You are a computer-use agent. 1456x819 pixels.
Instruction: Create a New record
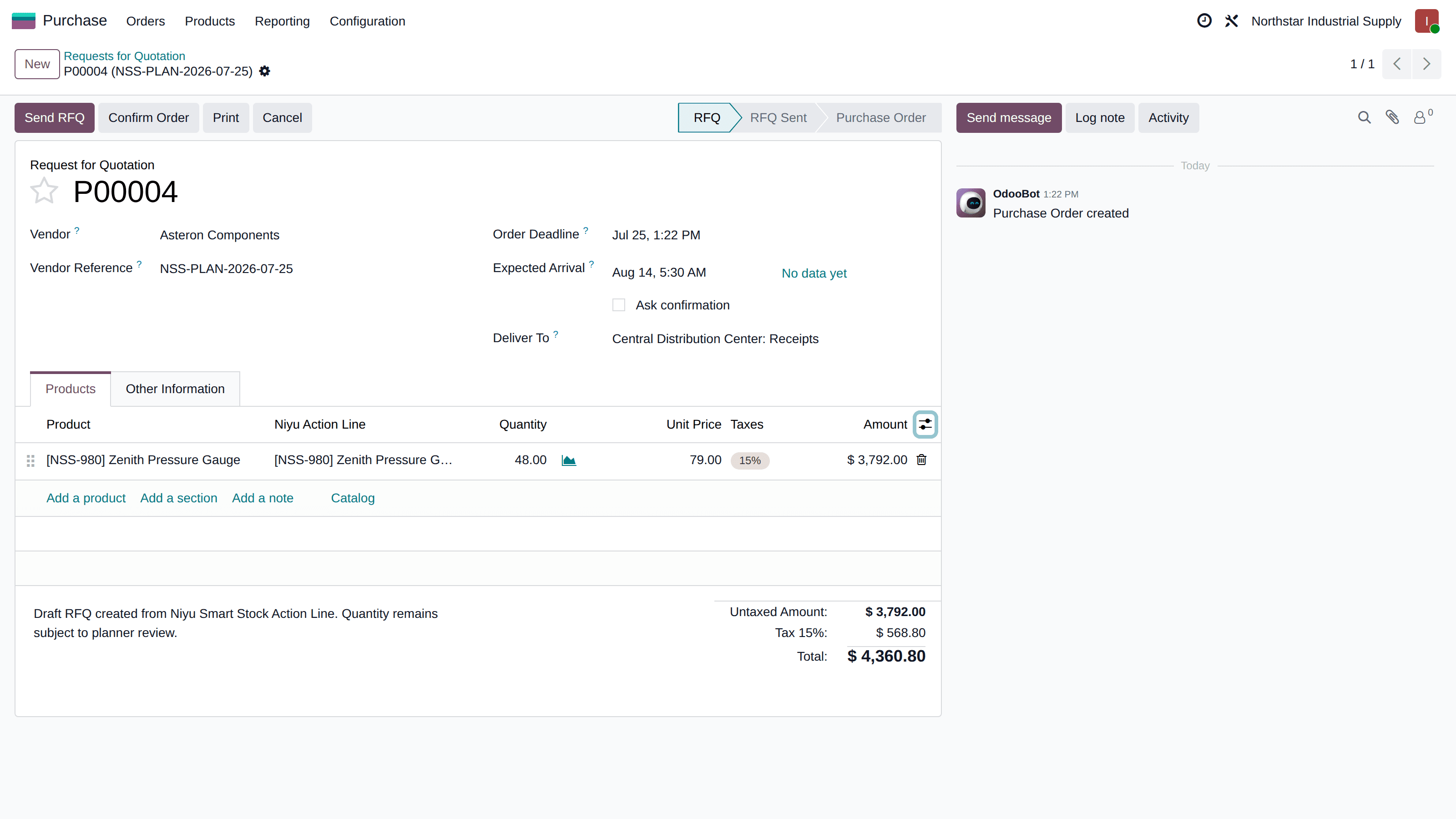(x=37, y=64)
